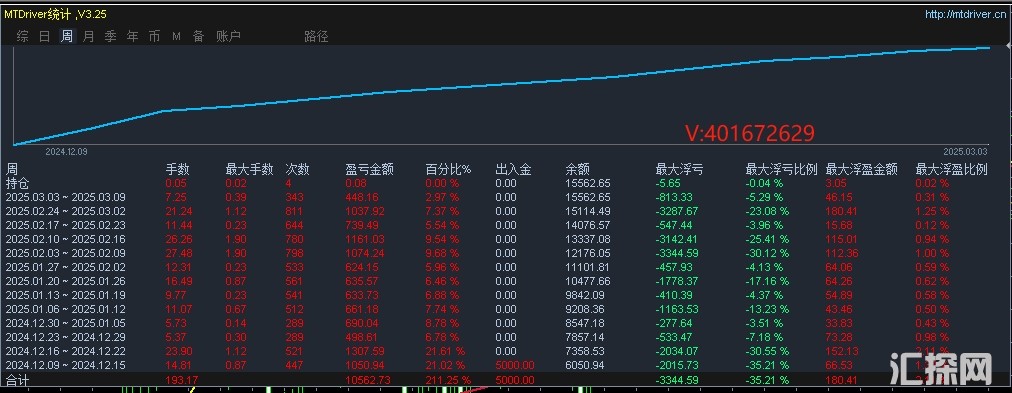This screenshot has height=393, width=1012.
Task: Select the 持仓 row label
Action: point(18,184)
